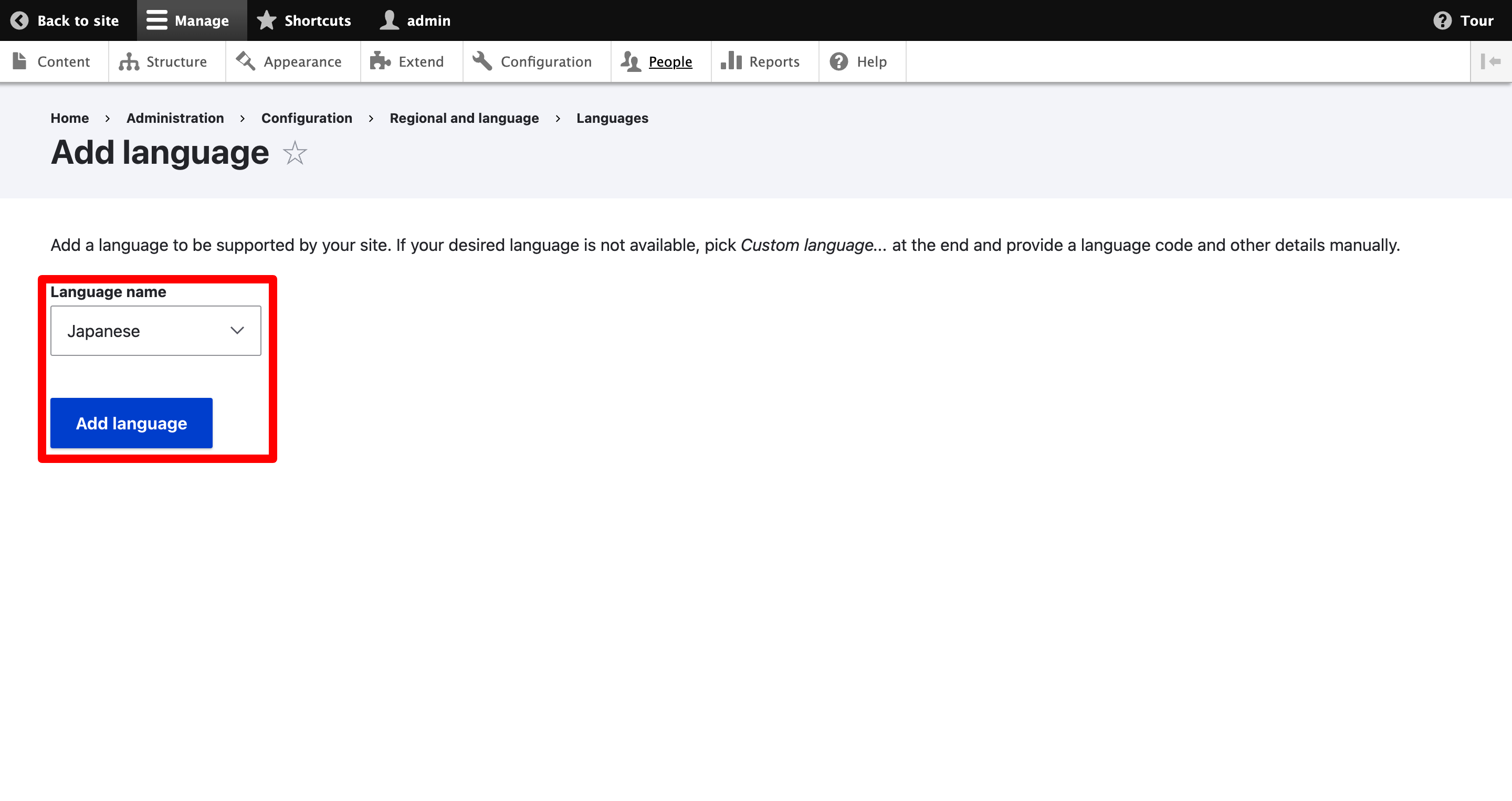The height and width of the screenshot is (801, 1512).
Task: Click the Shortcuts star icon
Action: [x=267, y=20]
